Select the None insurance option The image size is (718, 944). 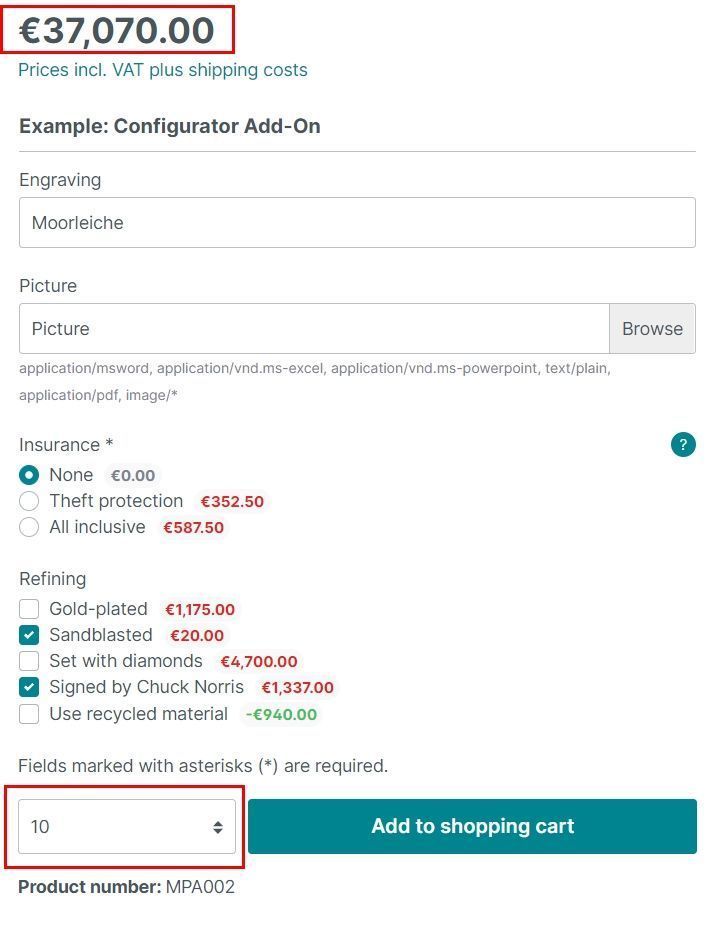tap(30, 475)
